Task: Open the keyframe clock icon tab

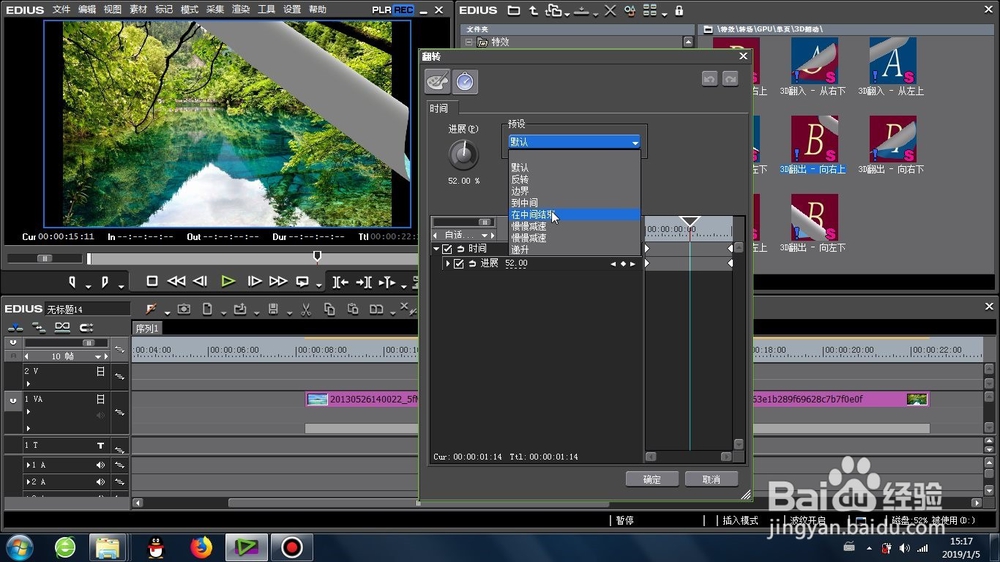Action: click(465, 82)
